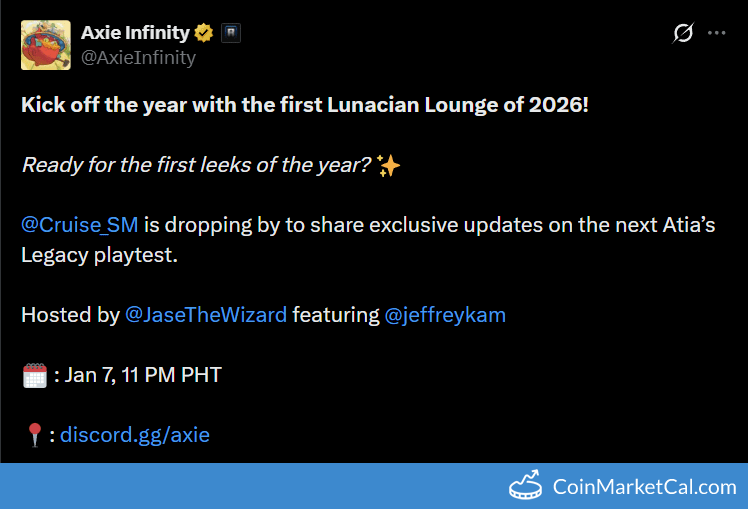Click the gold verified checkmark badge

click(x=204, y=33)
